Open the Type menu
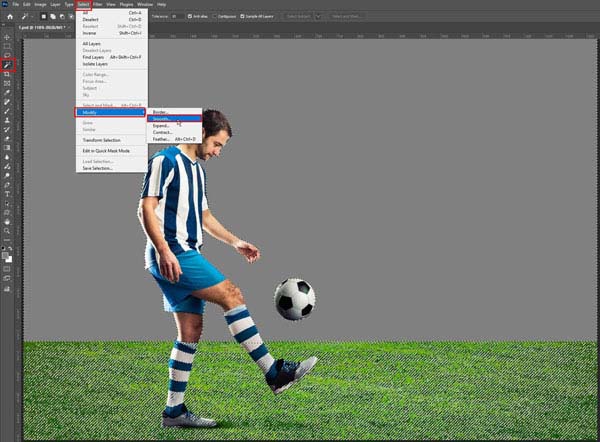Image resolution: width=600 pixels, height=442 pixels. [x=69, y=5]
